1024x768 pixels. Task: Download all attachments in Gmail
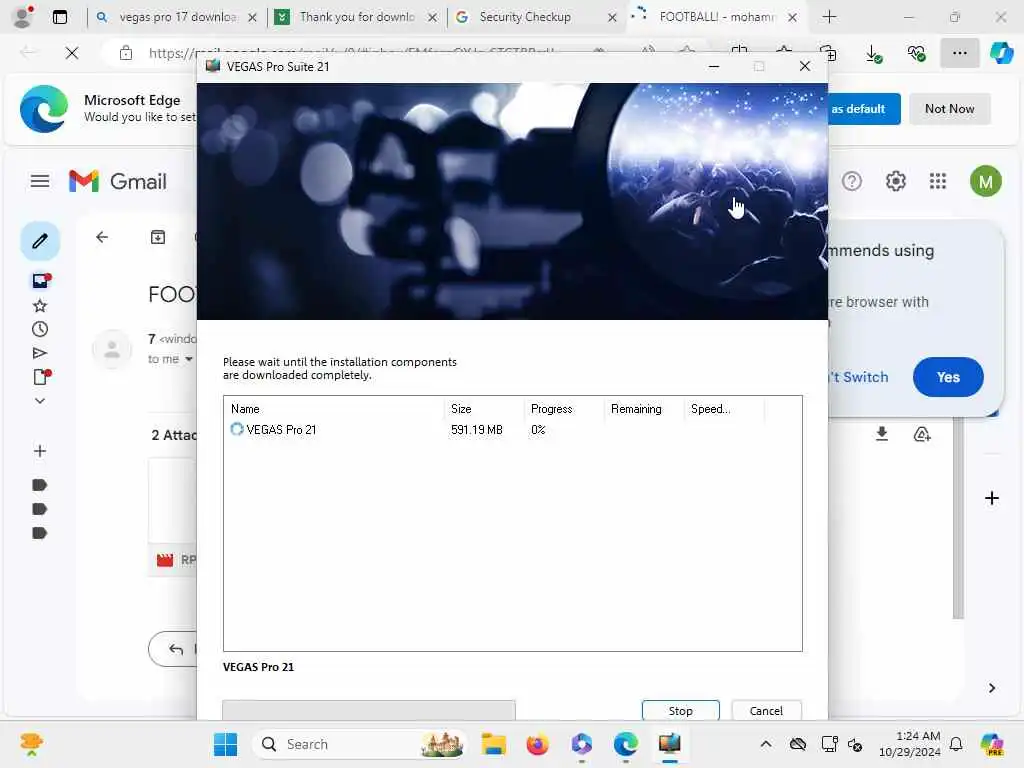click(882, 434)
